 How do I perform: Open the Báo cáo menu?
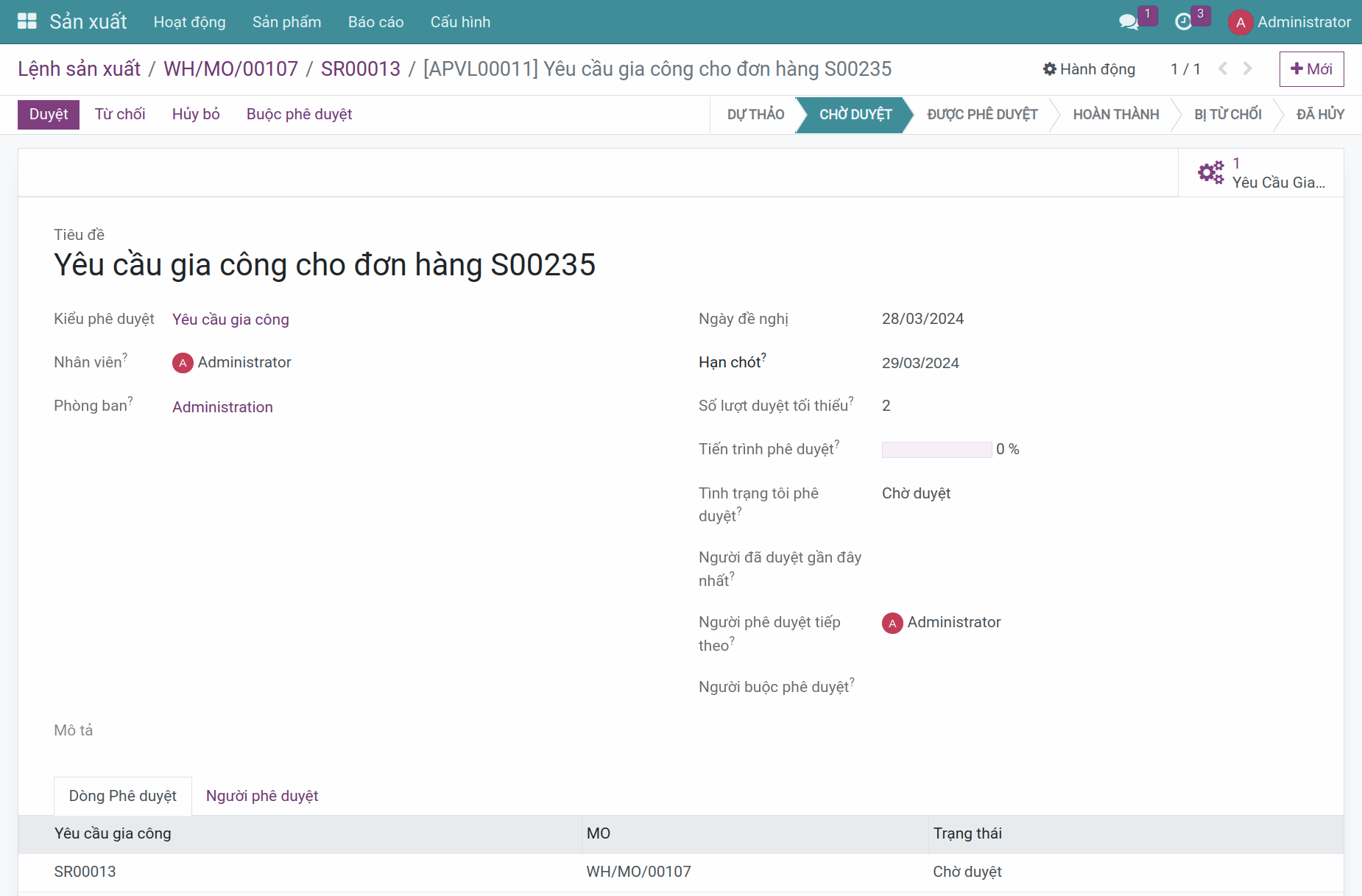(376, 22)
